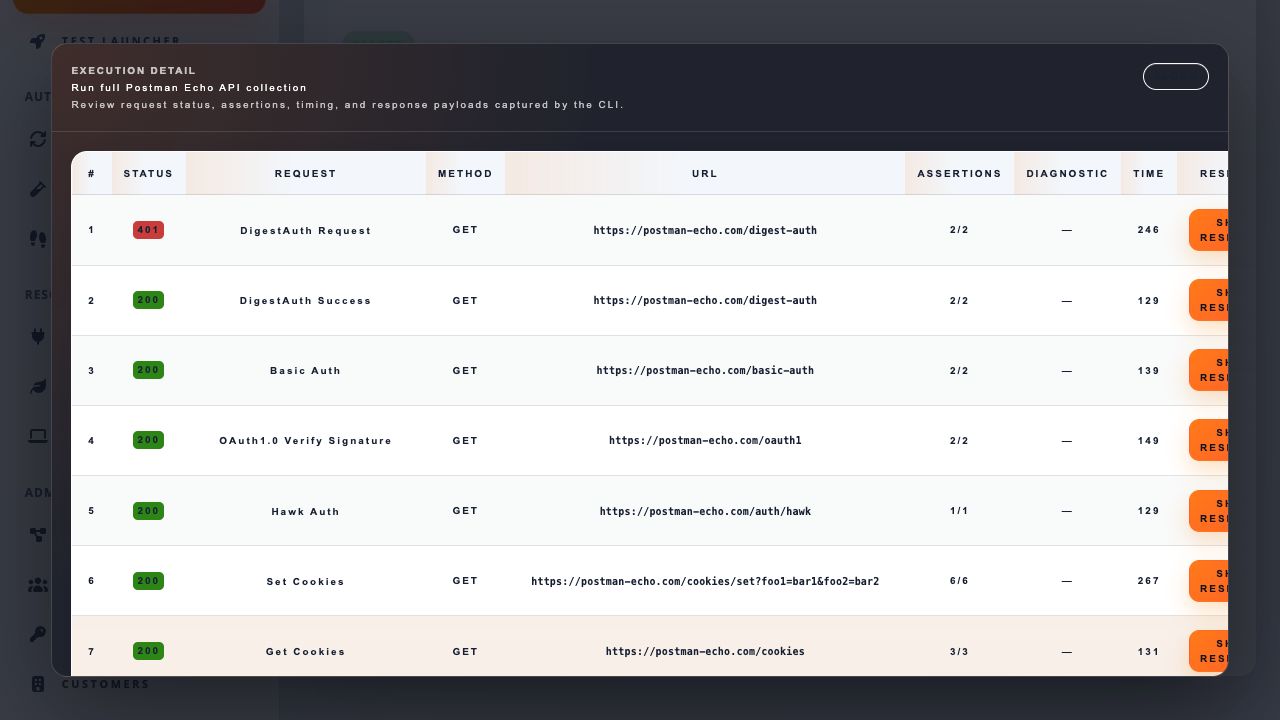
Task: Click the URL column header
Action: pos(705,173)
